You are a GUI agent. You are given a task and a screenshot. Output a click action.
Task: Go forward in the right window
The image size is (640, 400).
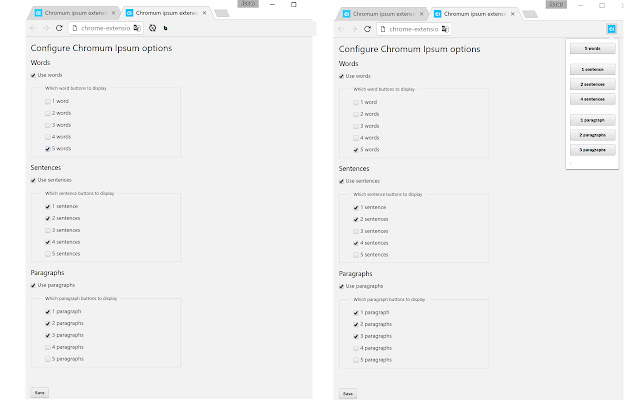click(x=354, y=29)
